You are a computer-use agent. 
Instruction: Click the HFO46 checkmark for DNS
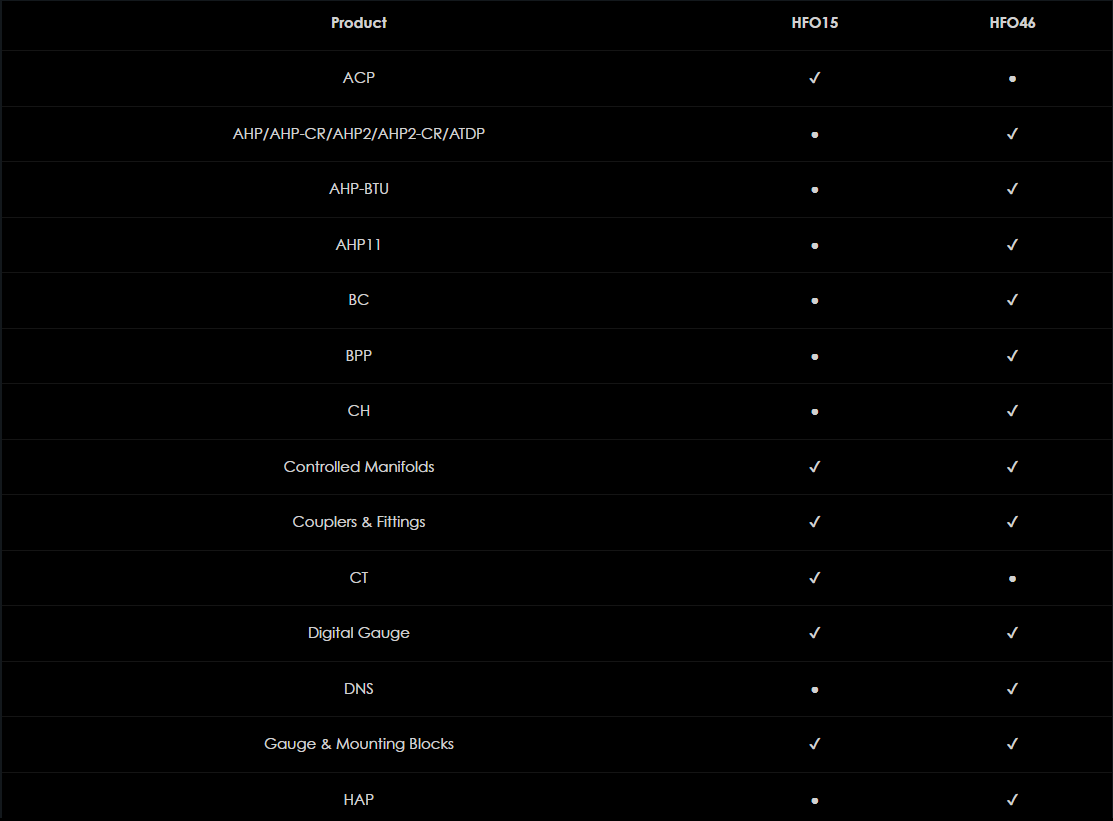pos(1012,689)
